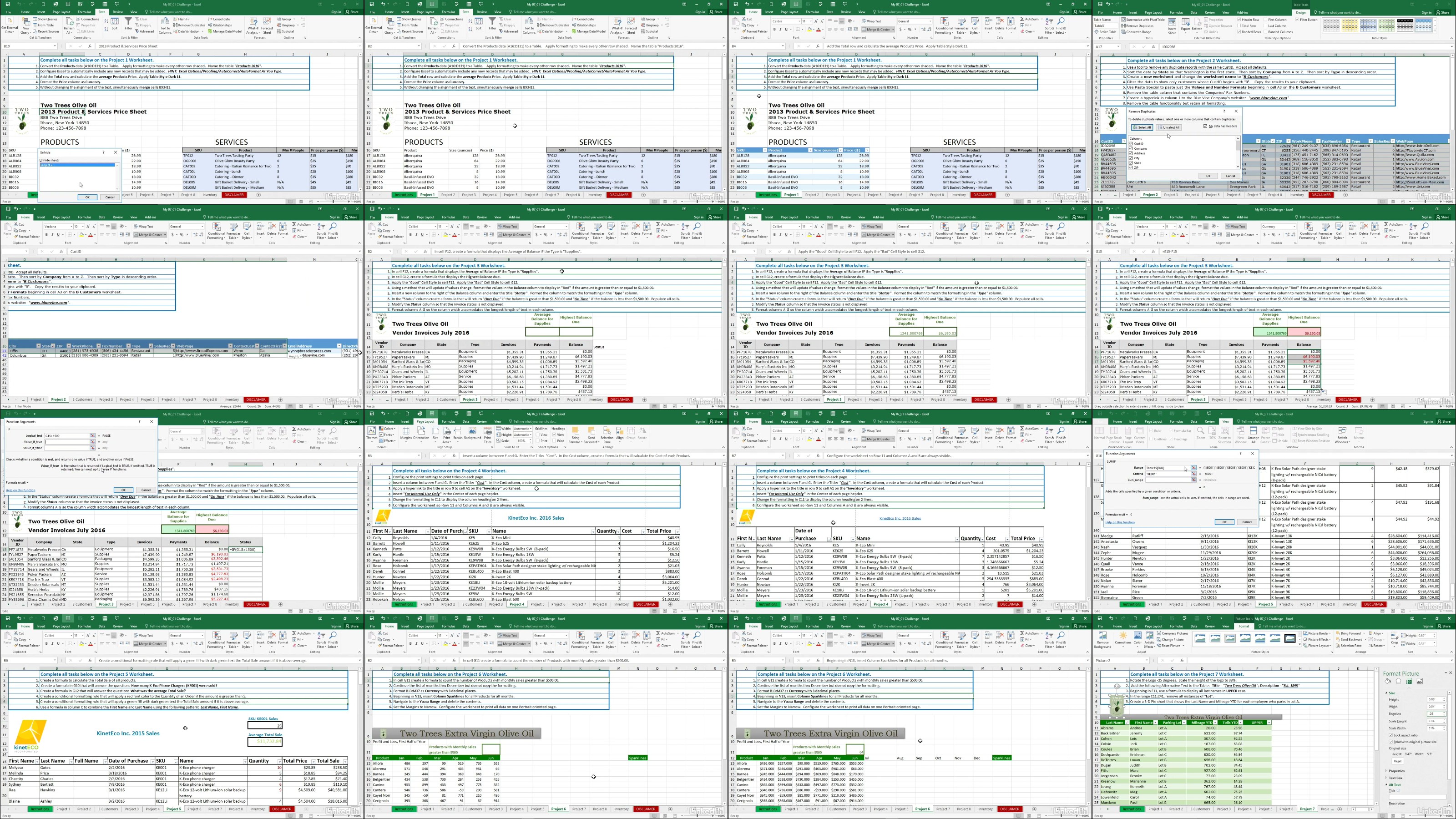
Task: Expand the Properties section in Format Picture
Action: pos(1396,771)
